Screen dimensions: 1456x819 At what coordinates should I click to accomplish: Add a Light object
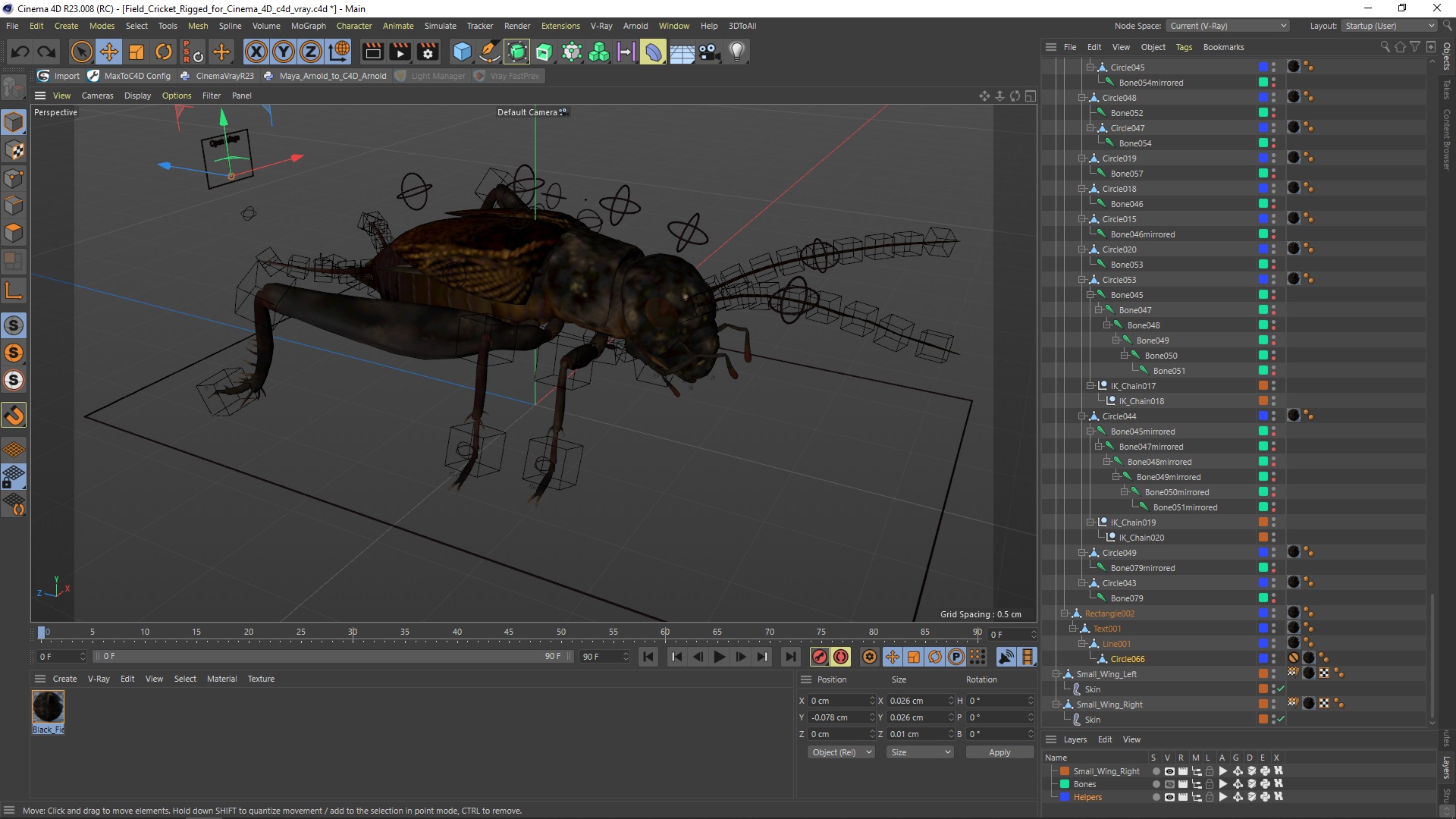point(737,52)
